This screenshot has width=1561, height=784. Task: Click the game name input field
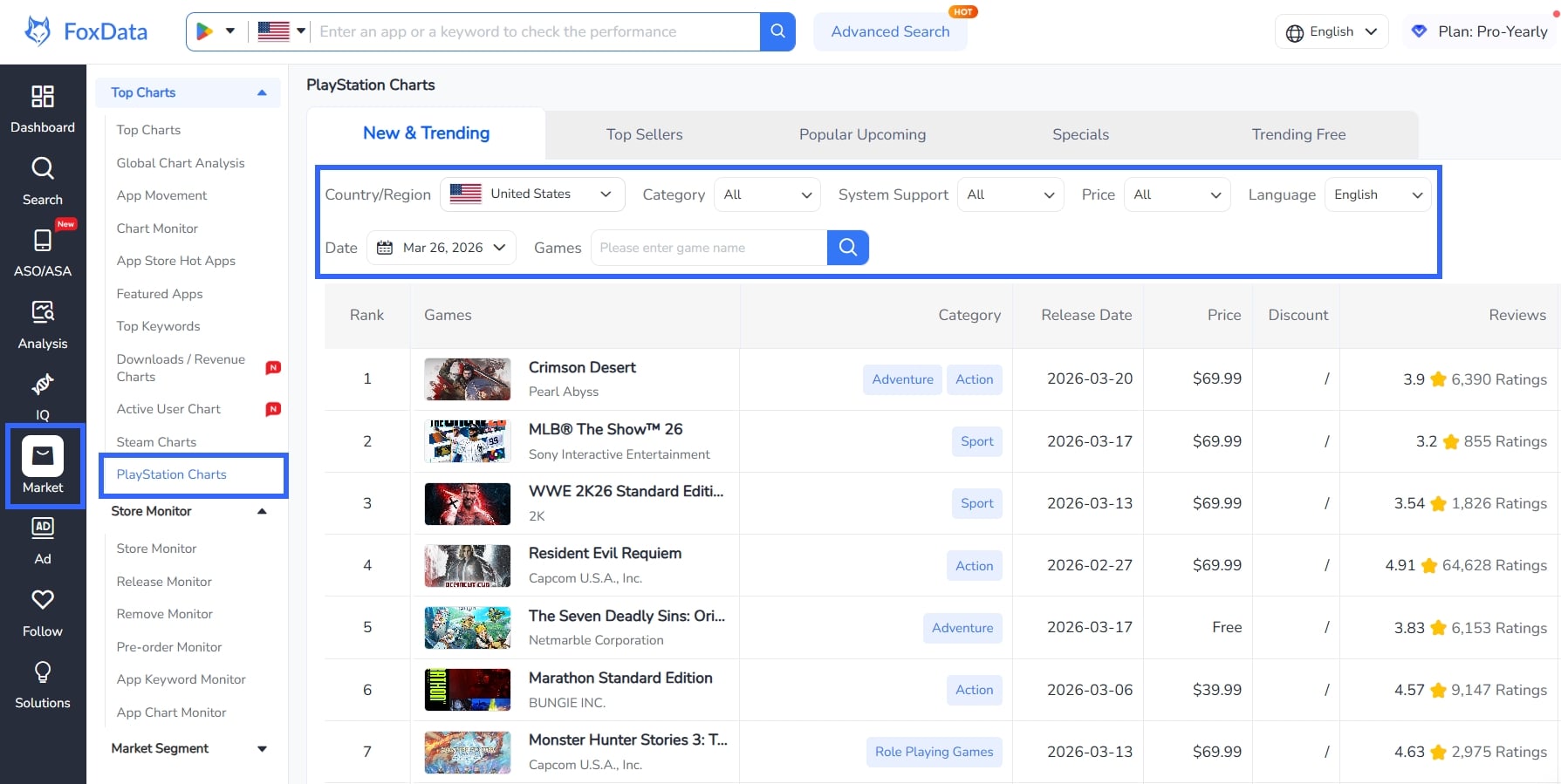pos(708,248)
